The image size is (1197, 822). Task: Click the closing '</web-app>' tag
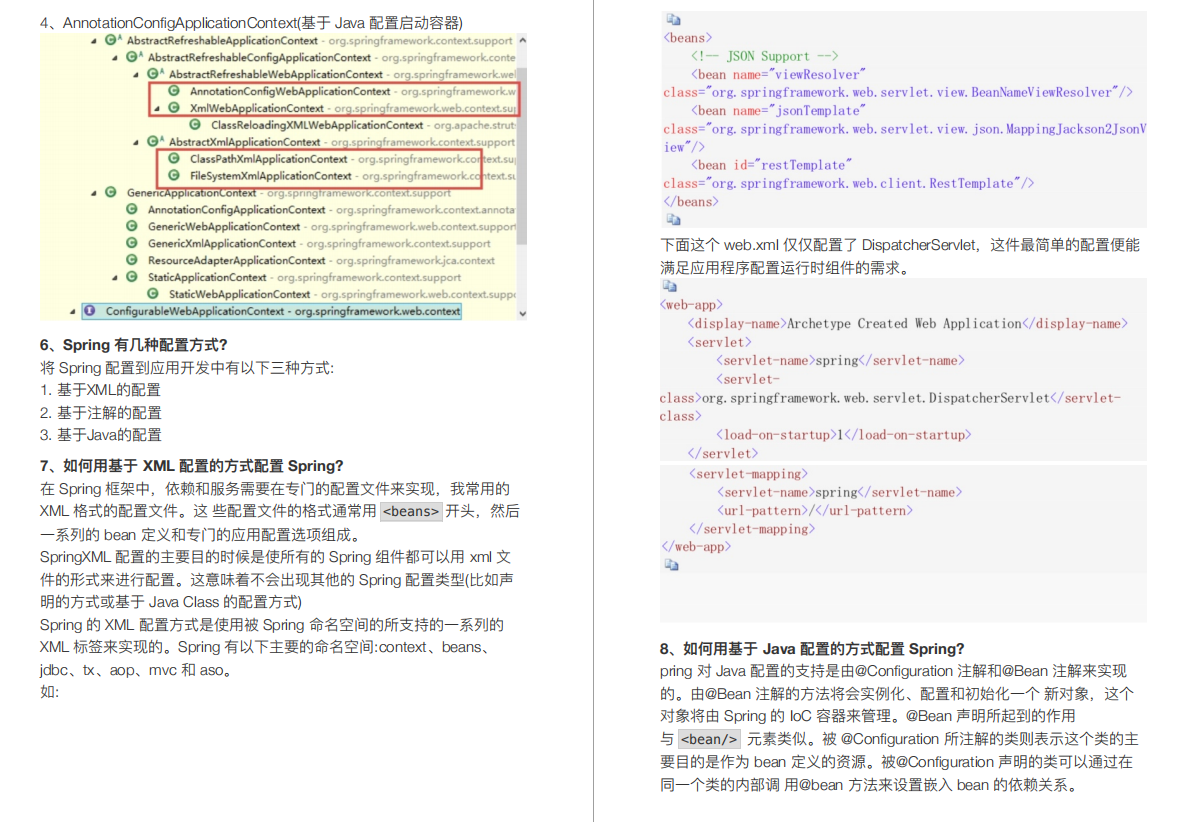coord(695,546)
